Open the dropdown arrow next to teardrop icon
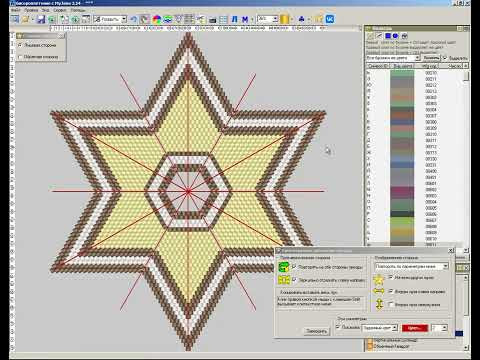Viewport: 480px width, 360px height. [309, 19]
